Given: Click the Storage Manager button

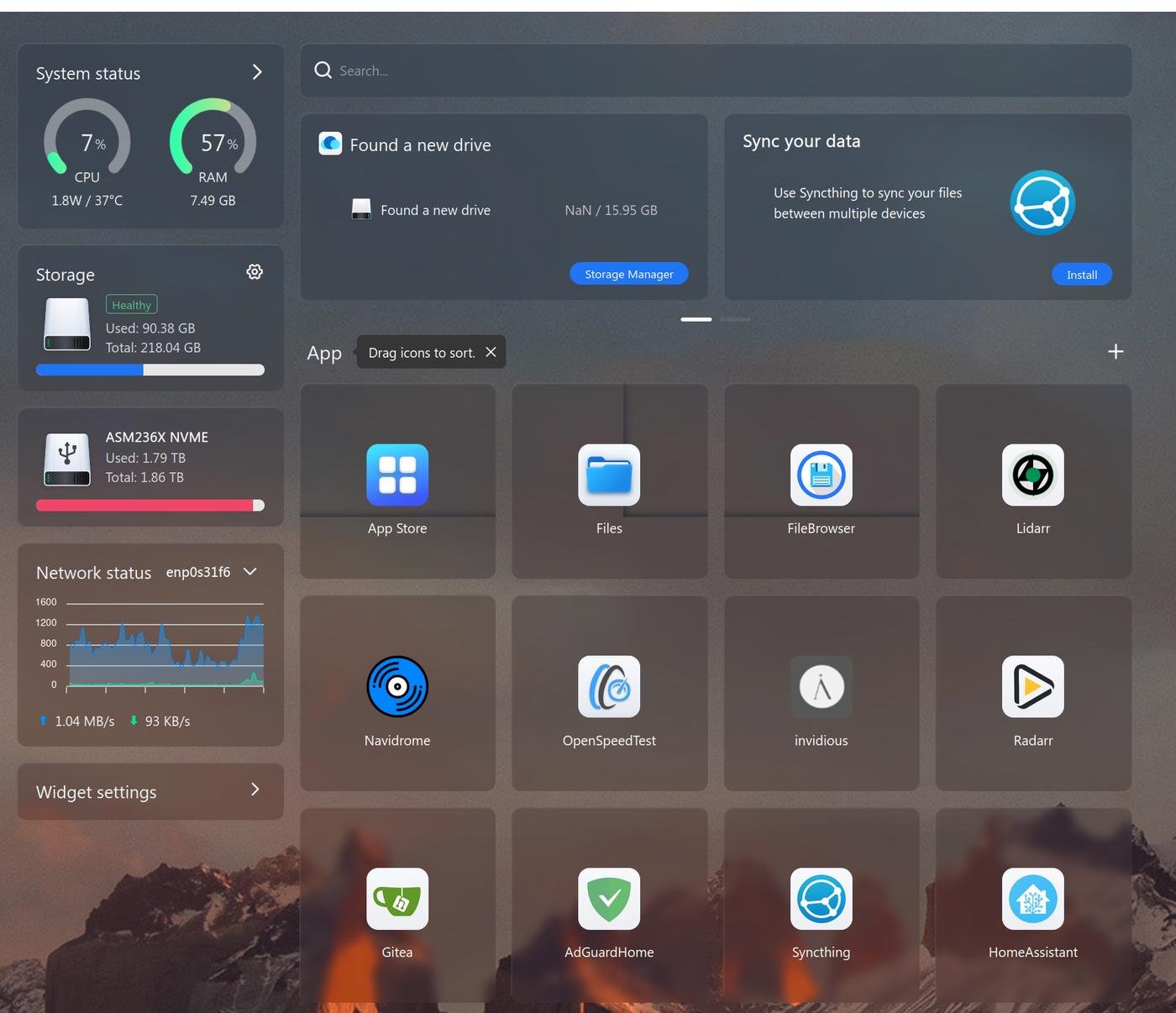Looking at the screenshot, I should point(628,274).
